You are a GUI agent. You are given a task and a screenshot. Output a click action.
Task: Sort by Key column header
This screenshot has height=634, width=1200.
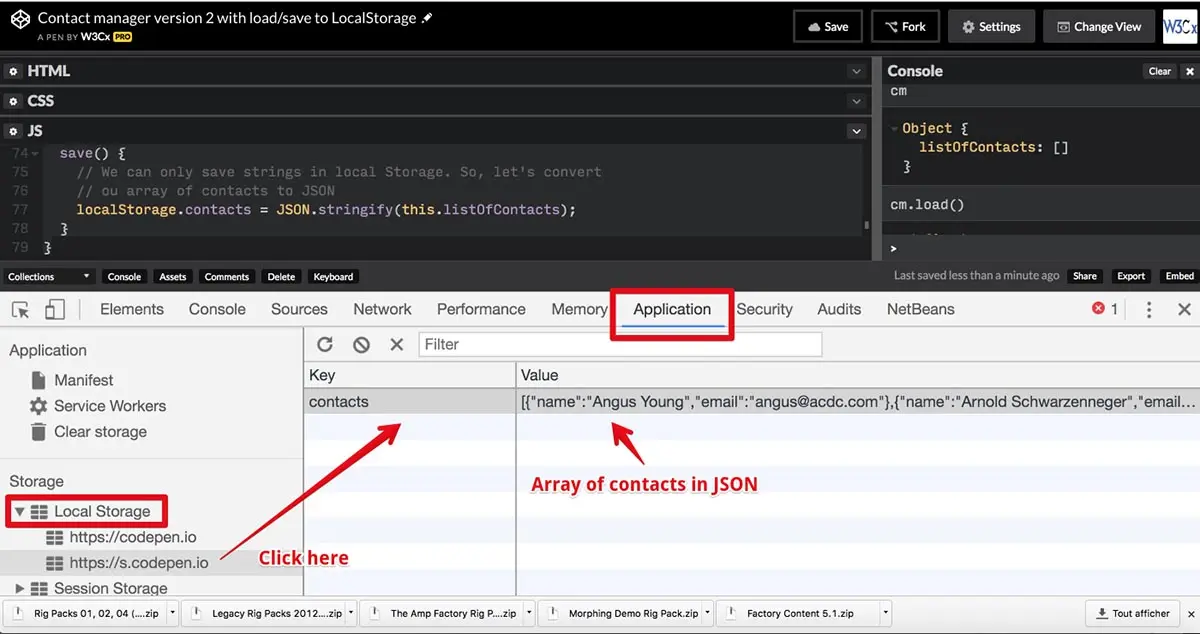(410, 376)
